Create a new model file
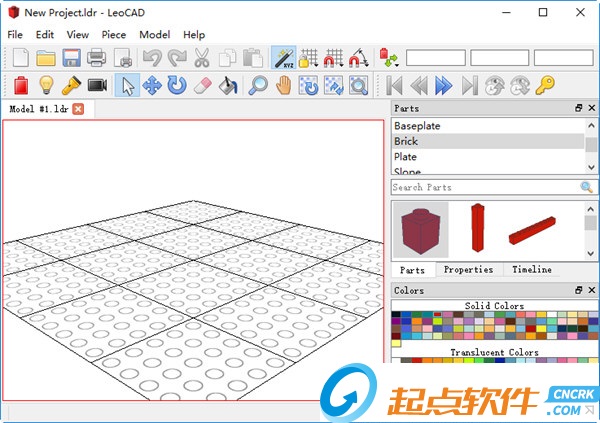Image resolution: width=600 pixels, height=423 pixels. pyautogui.click(x=21, y=58)
